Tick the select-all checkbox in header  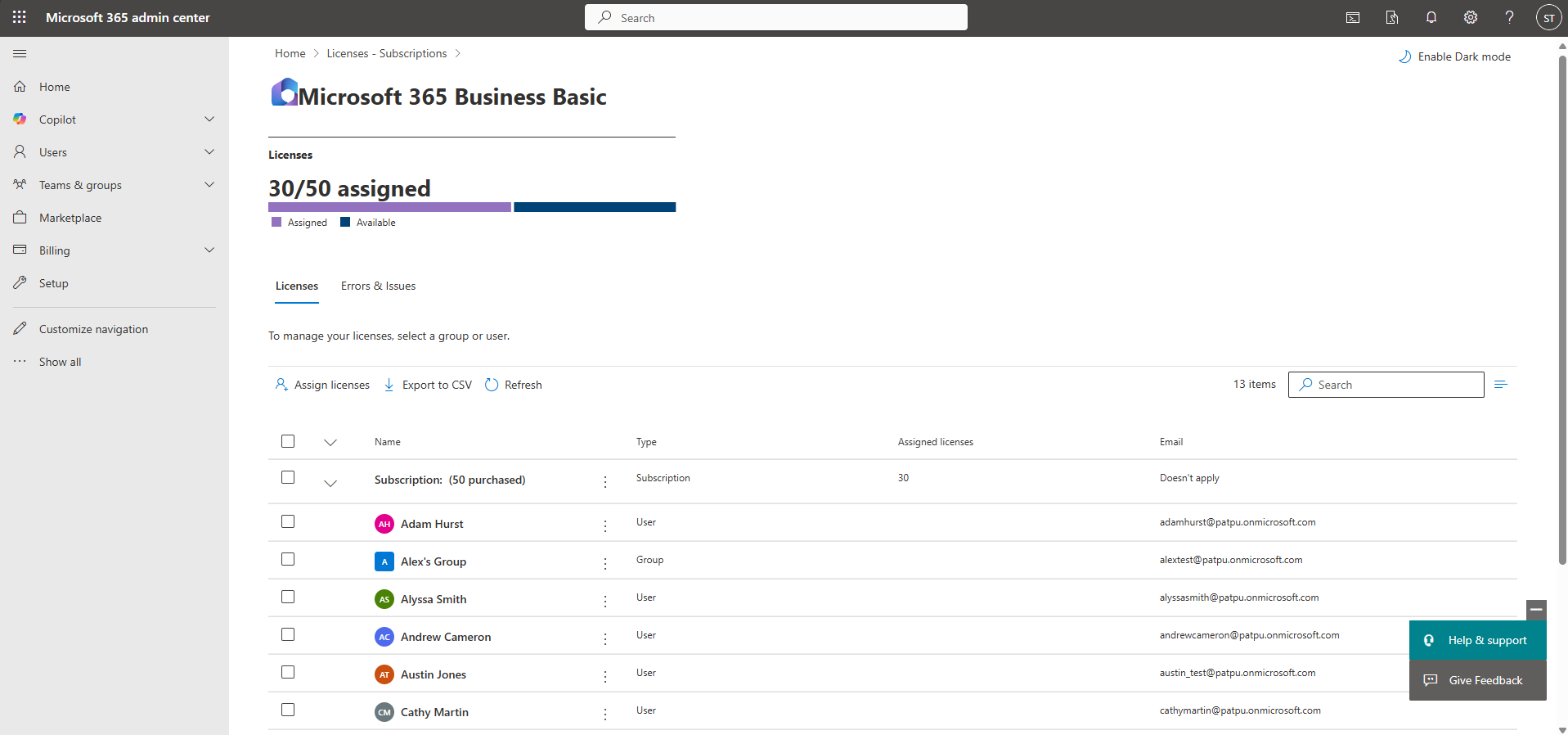click(x=288, y=441)
